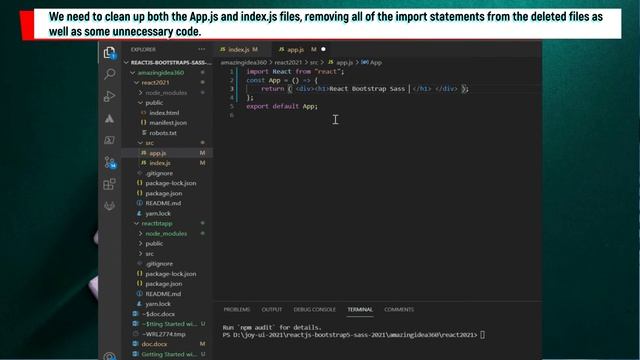Click the 'React Bootstrap Sass' heading text in code
640x360 pixels.
(367, 89)
